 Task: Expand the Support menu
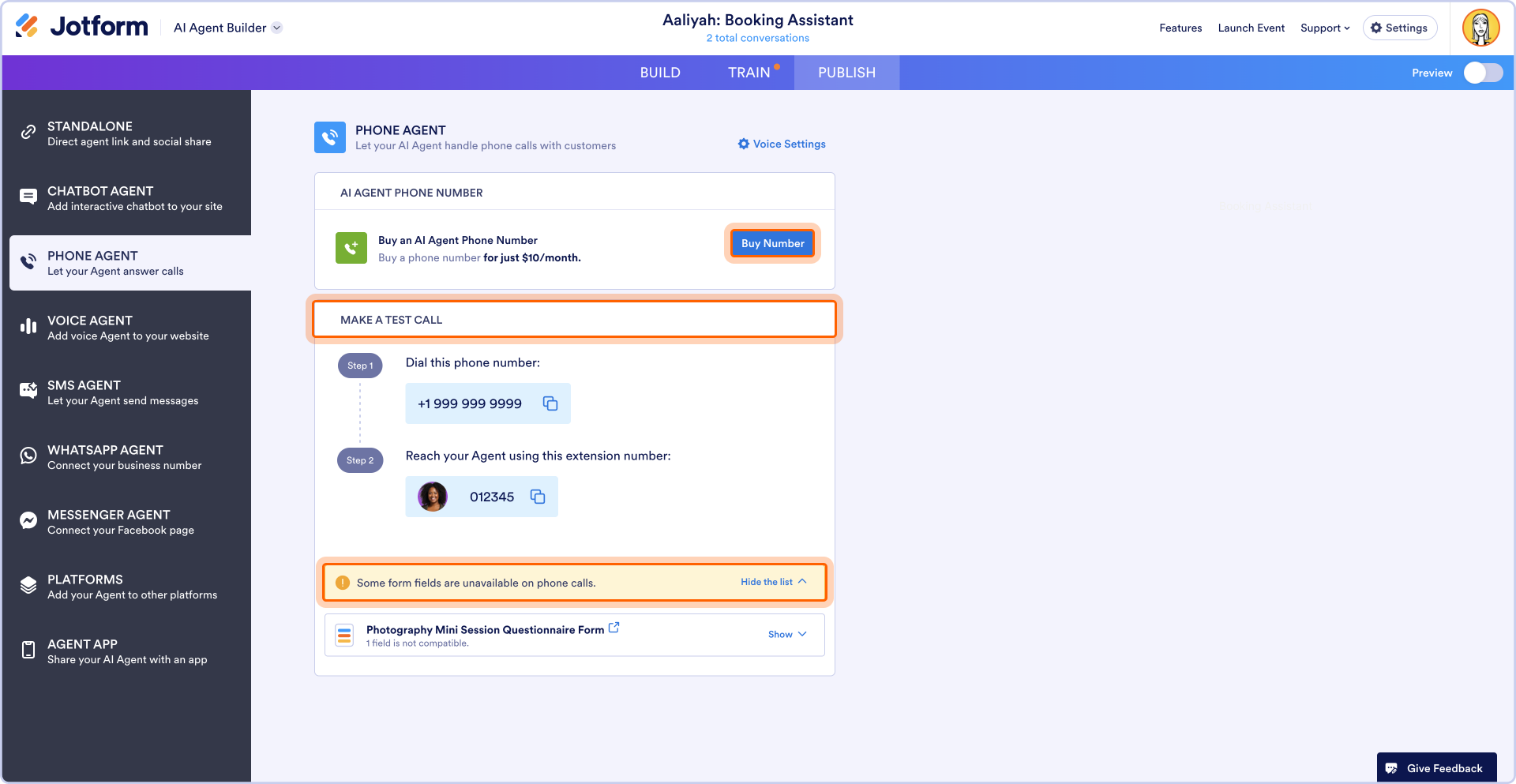pos(1324,28)
